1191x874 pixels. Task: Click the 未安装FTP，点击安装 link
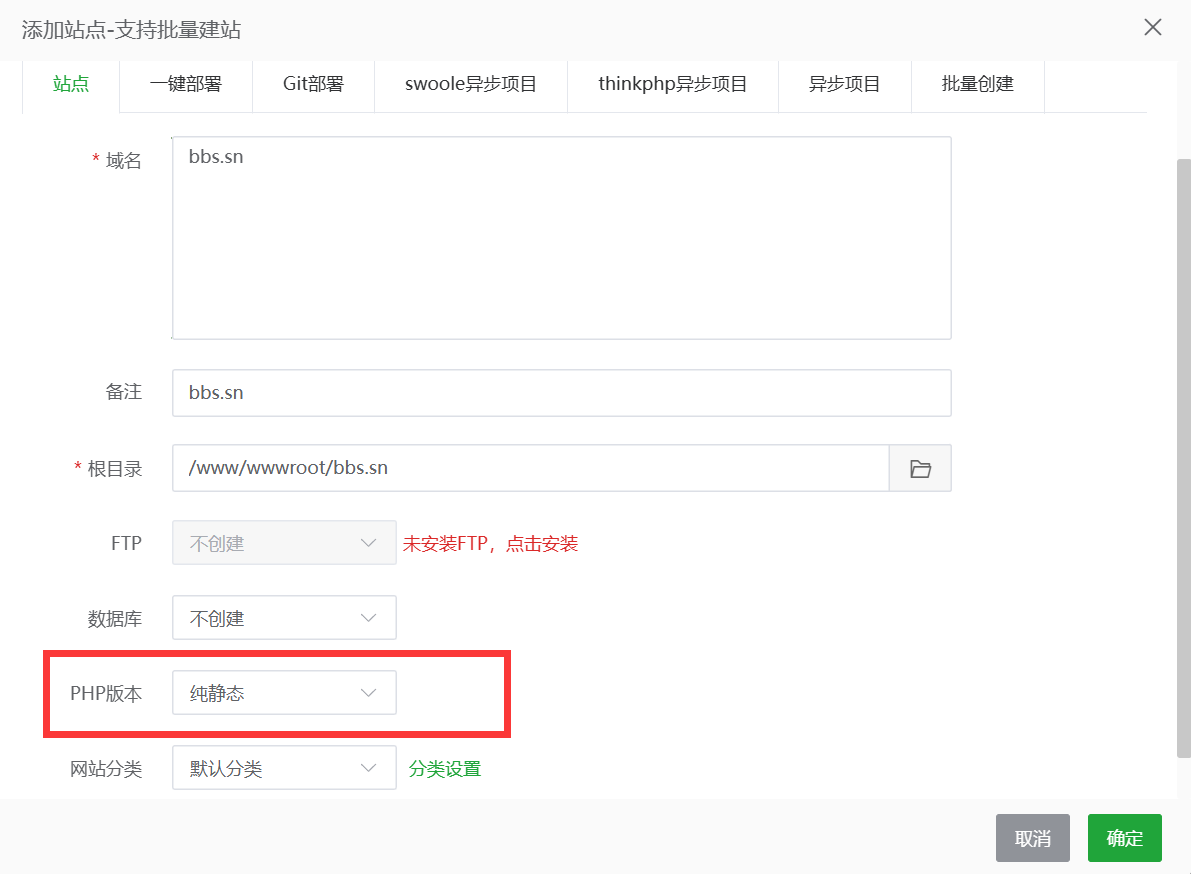pos(491,544)
